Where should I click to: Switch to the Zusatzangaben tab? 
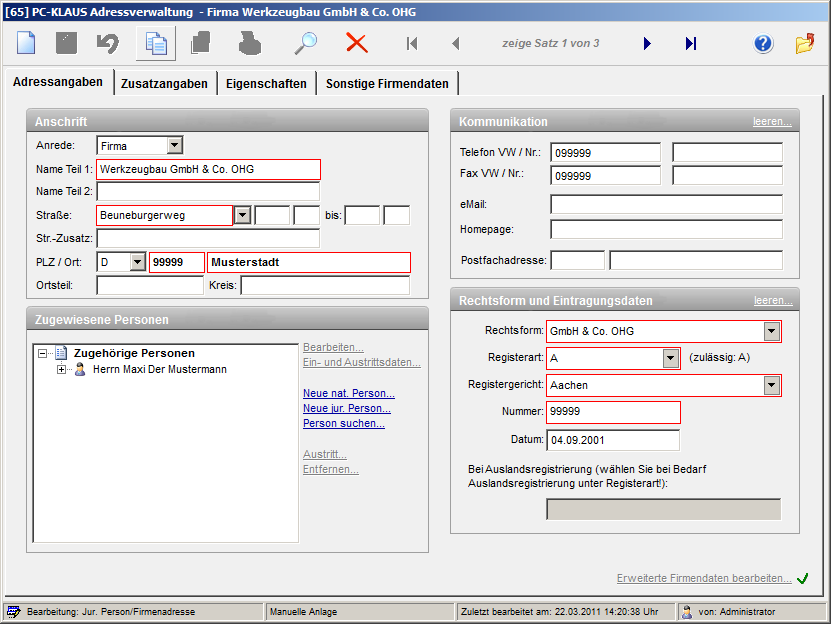pyautogui.click(x=164, y=84)
